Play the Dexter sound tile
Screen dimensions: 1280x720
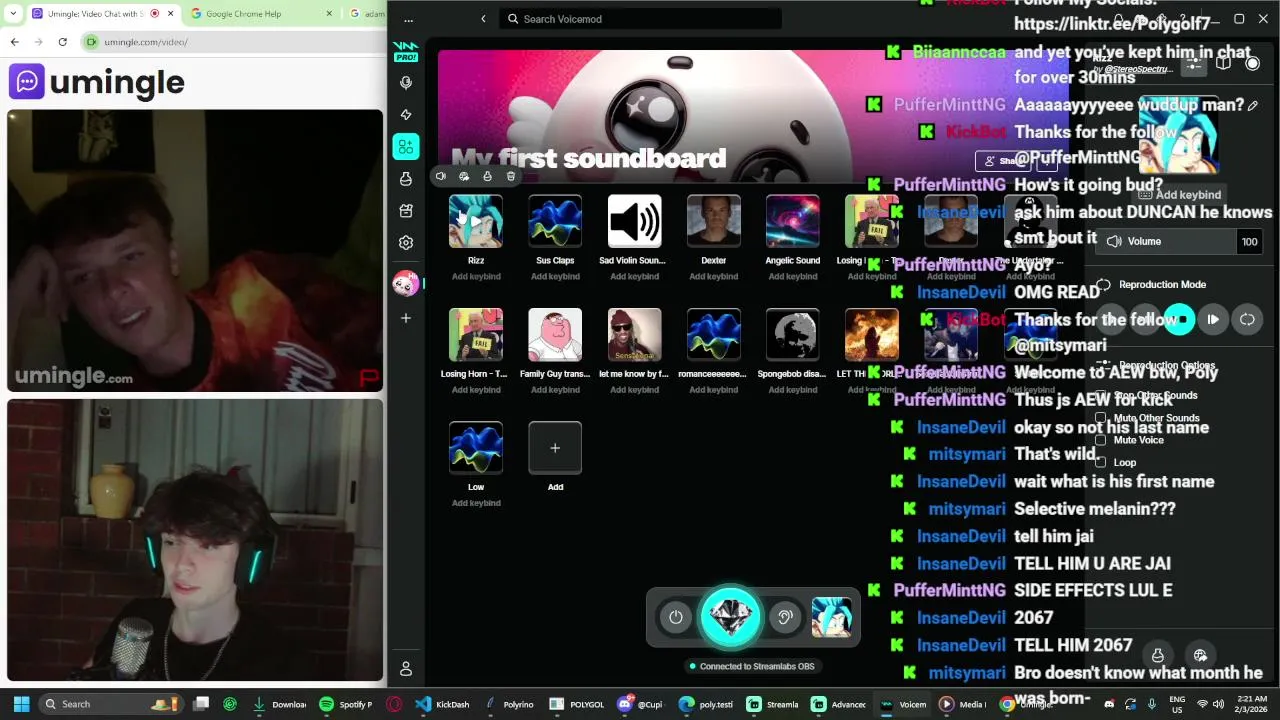point(713,221)
